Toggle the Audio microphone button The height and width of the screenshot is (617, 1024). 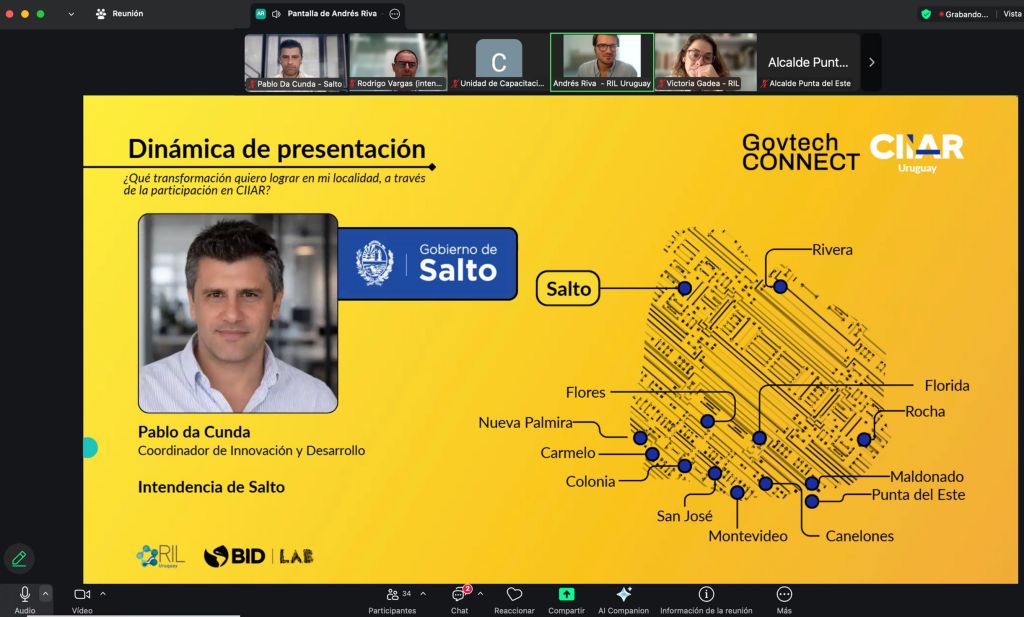(25, 594)
